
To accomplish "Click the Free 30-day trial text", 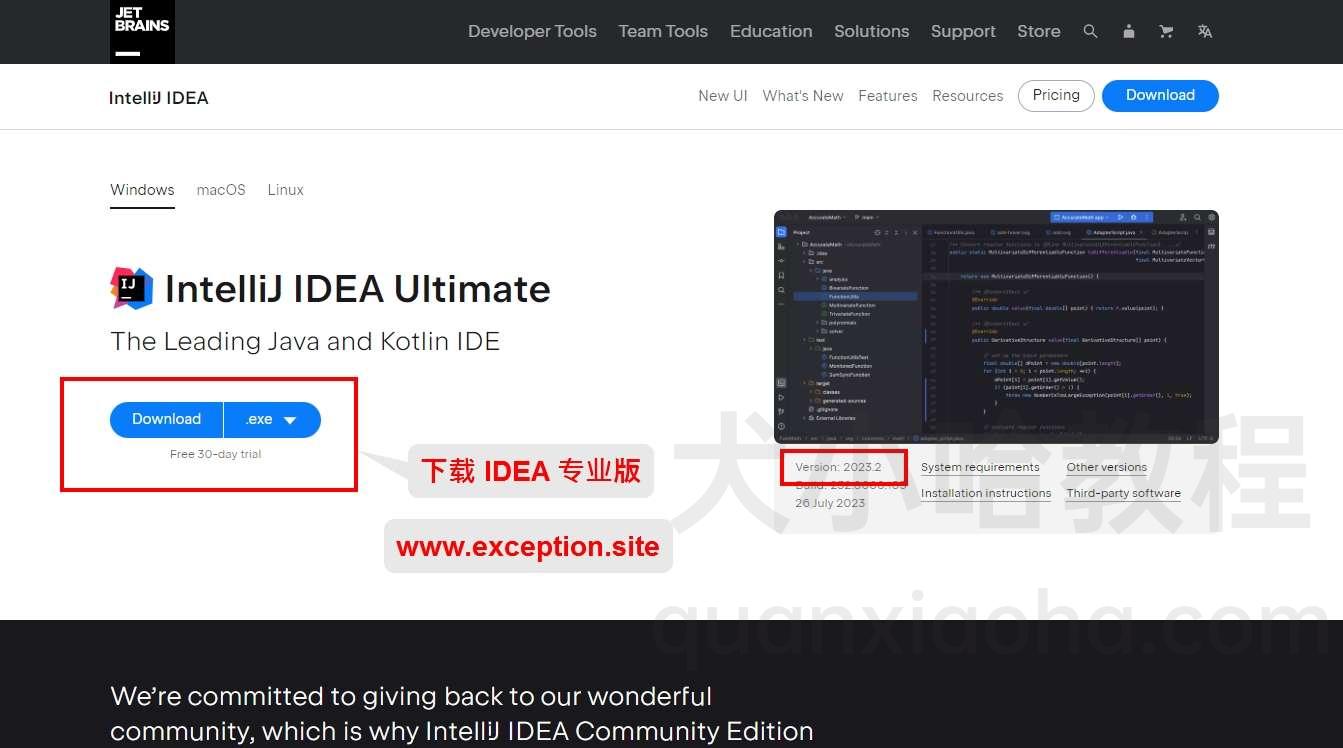I will pos(215,454).
